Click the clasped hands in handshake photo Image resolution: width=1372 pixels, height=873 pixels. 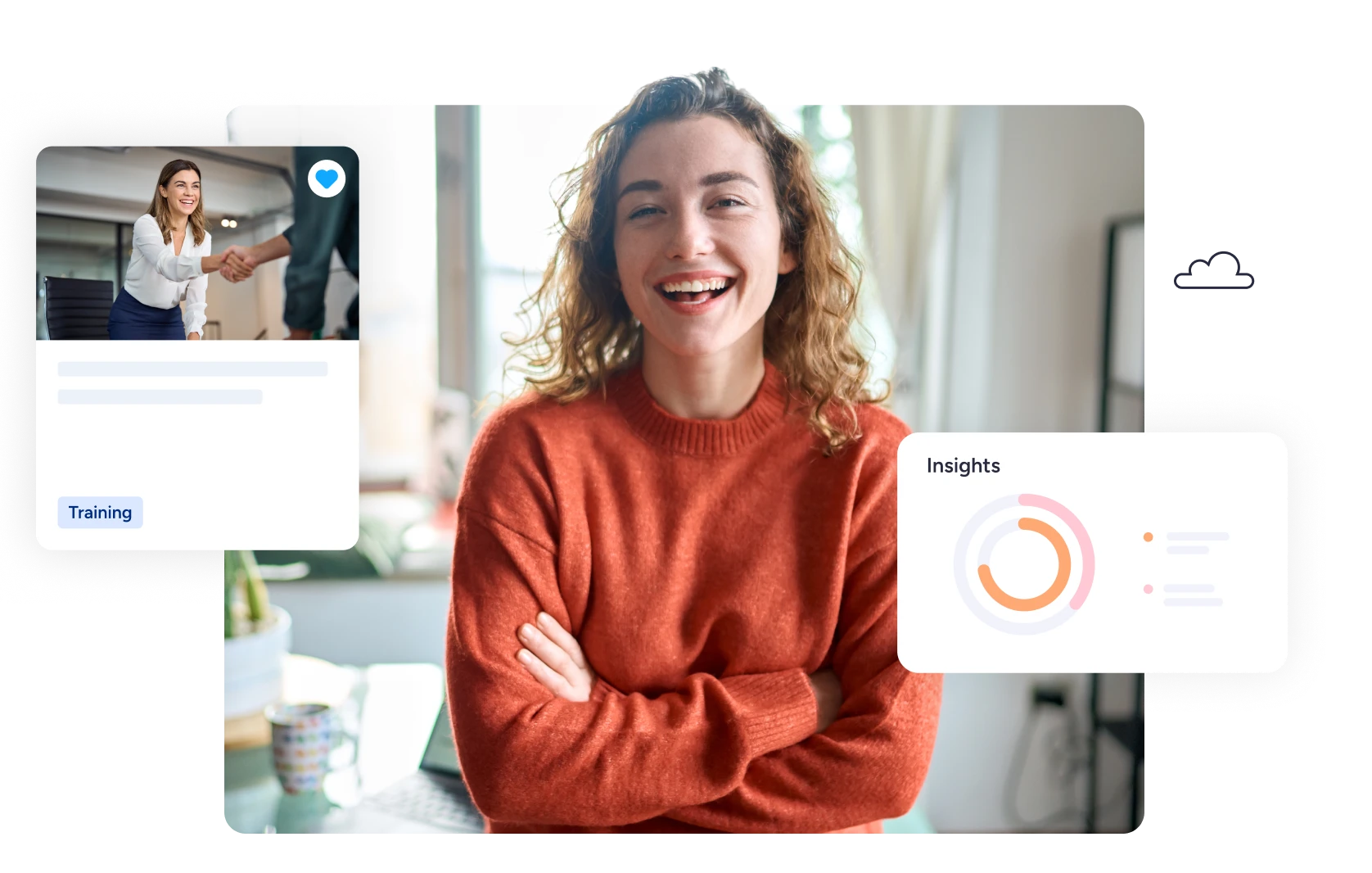[x=238, y=264]
